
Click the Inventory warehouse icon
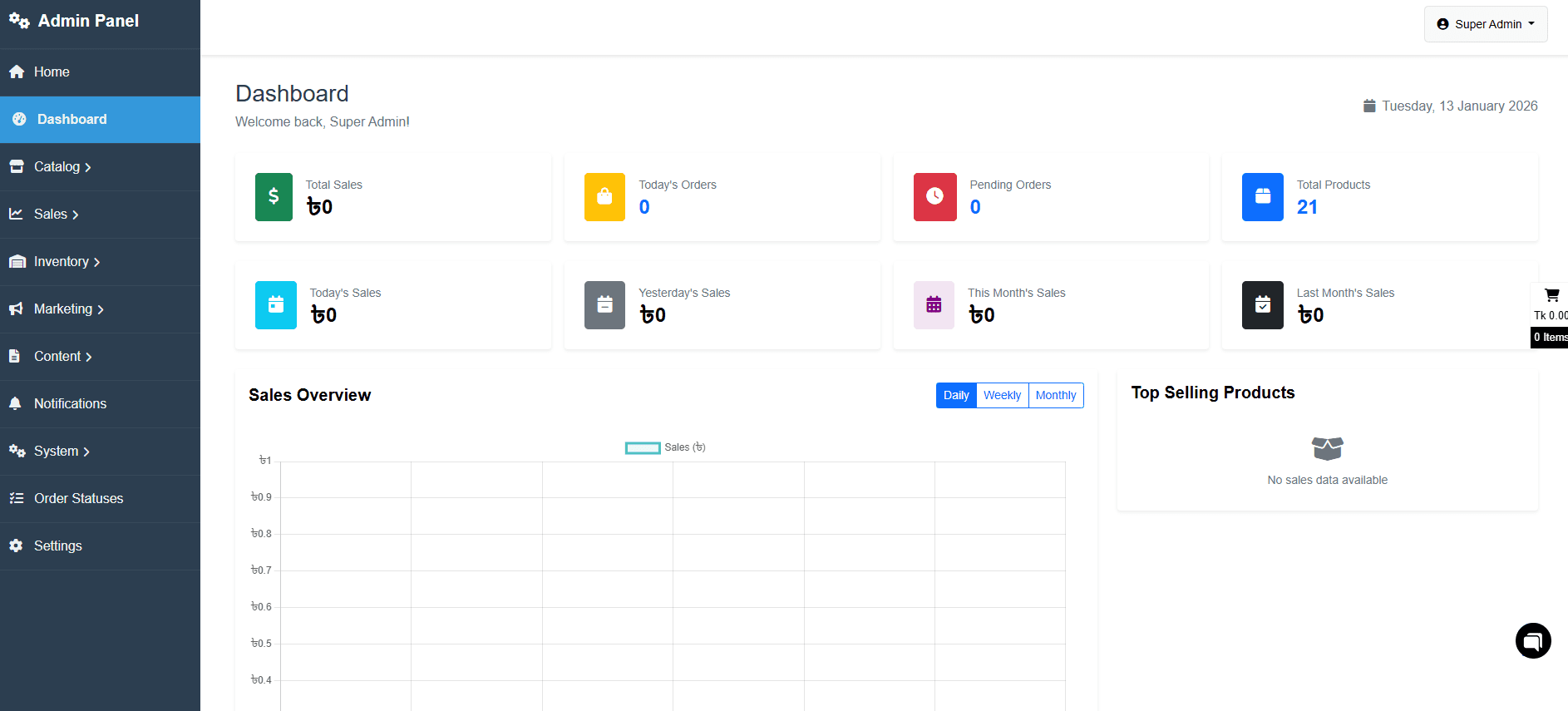[x=17, y=262]
